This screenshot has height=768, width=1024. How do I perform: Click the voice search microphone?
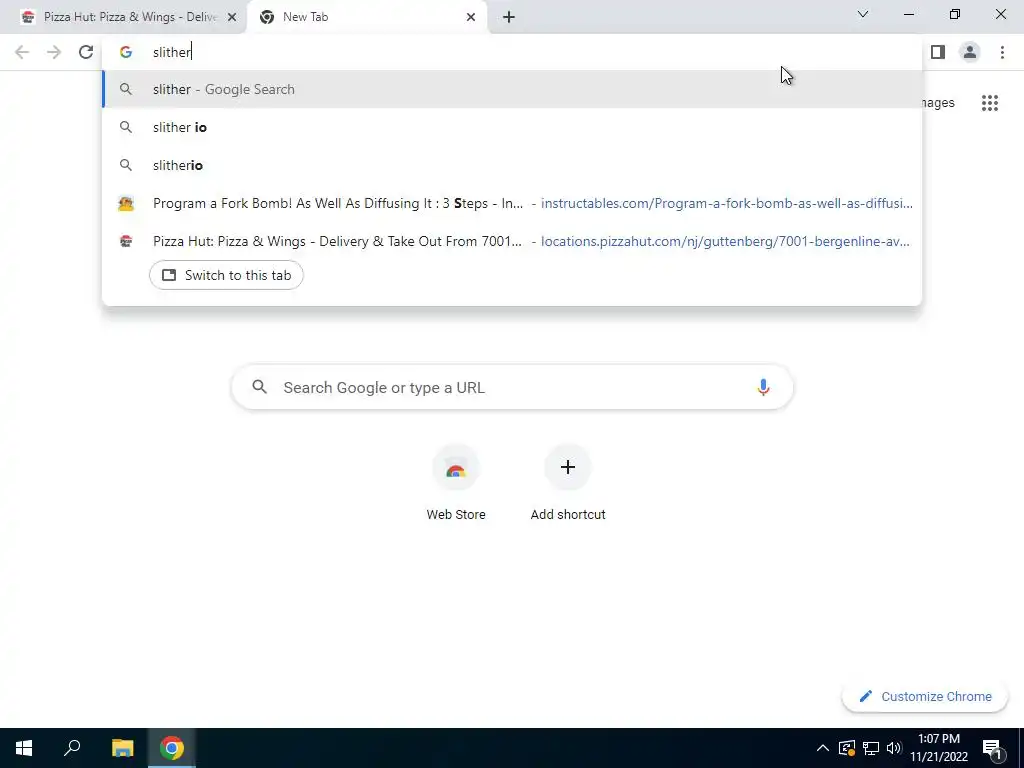[763, 387]
